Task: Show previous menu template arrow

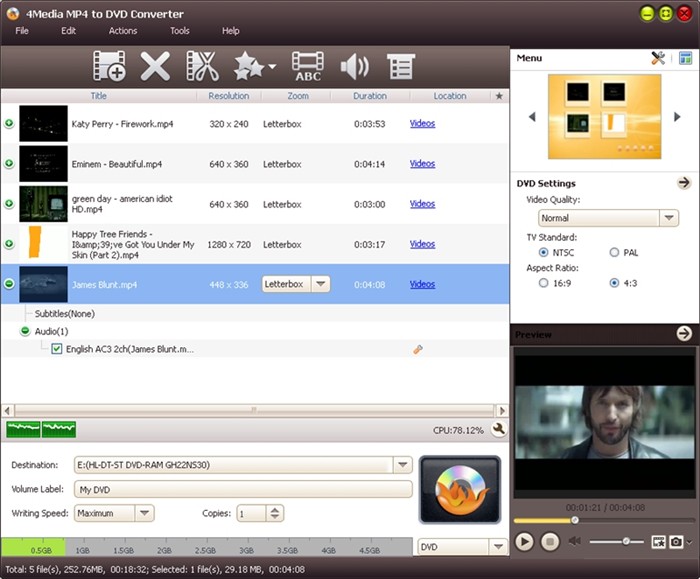Action: [x=532, y=117]
